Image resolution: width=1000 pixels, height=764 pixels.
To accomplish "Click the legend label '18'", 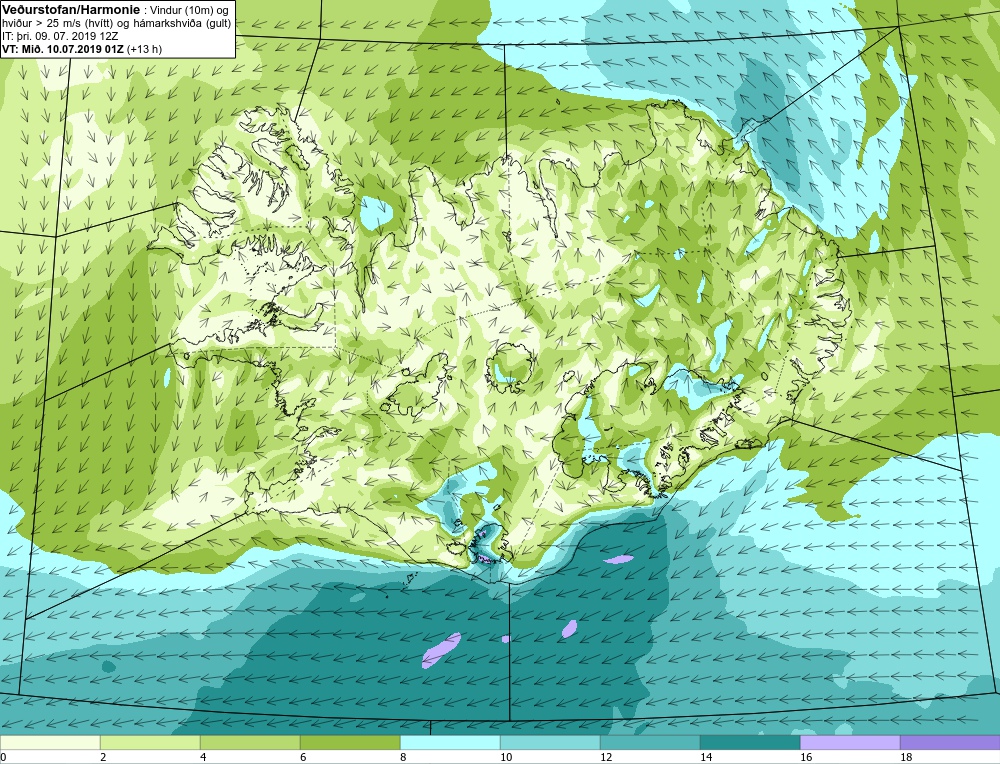I will tap(906, 757).
